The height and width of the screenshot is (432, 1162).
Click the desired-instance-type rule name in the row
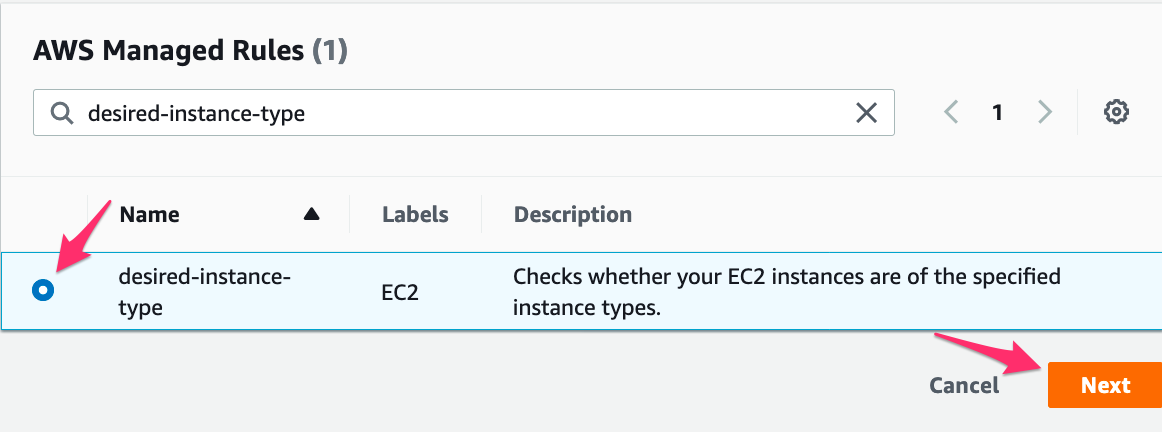click(204, 291)
